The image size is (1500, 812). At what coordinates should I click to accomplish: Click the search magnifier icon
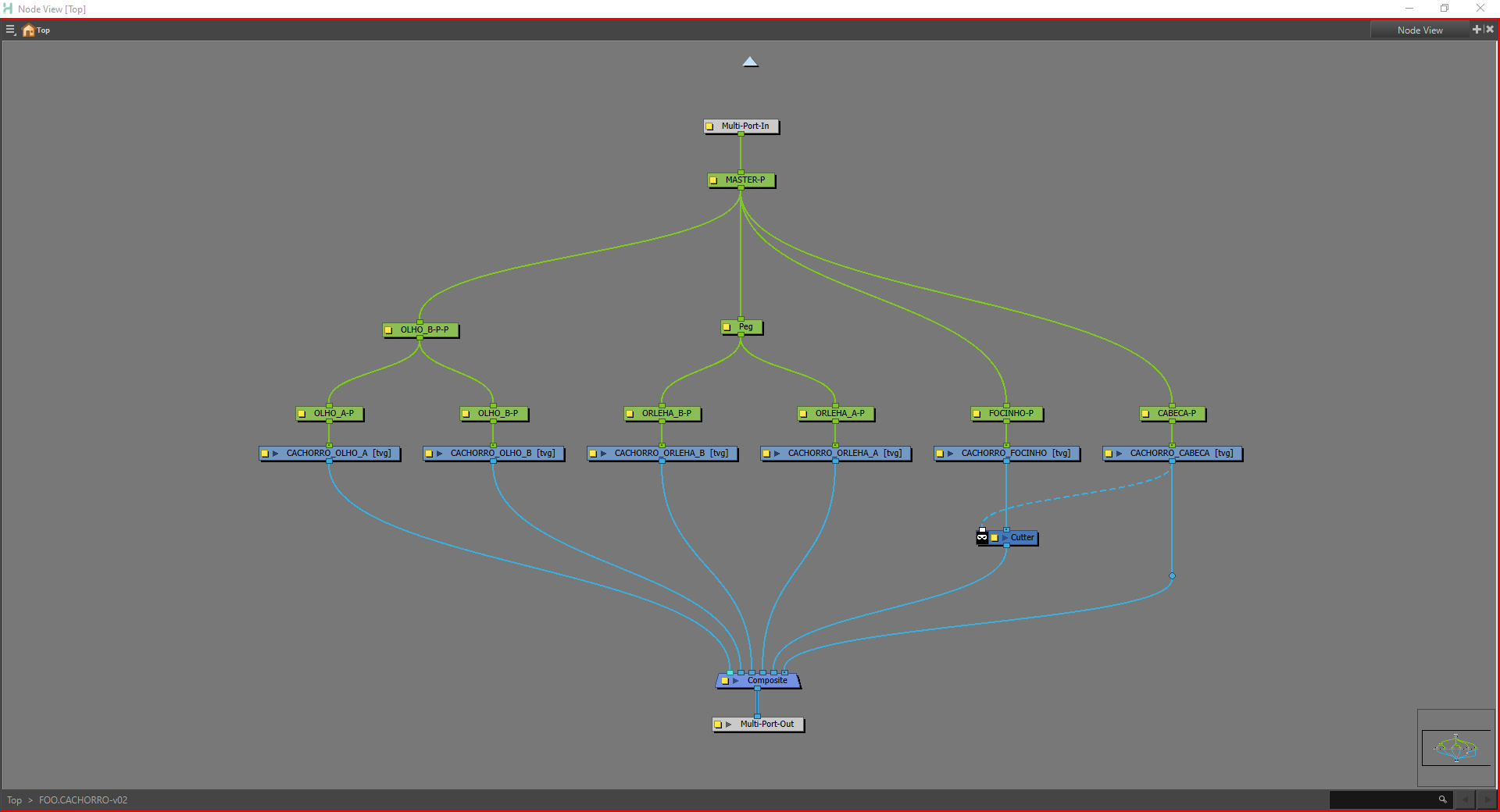(x=1442, y=800)
